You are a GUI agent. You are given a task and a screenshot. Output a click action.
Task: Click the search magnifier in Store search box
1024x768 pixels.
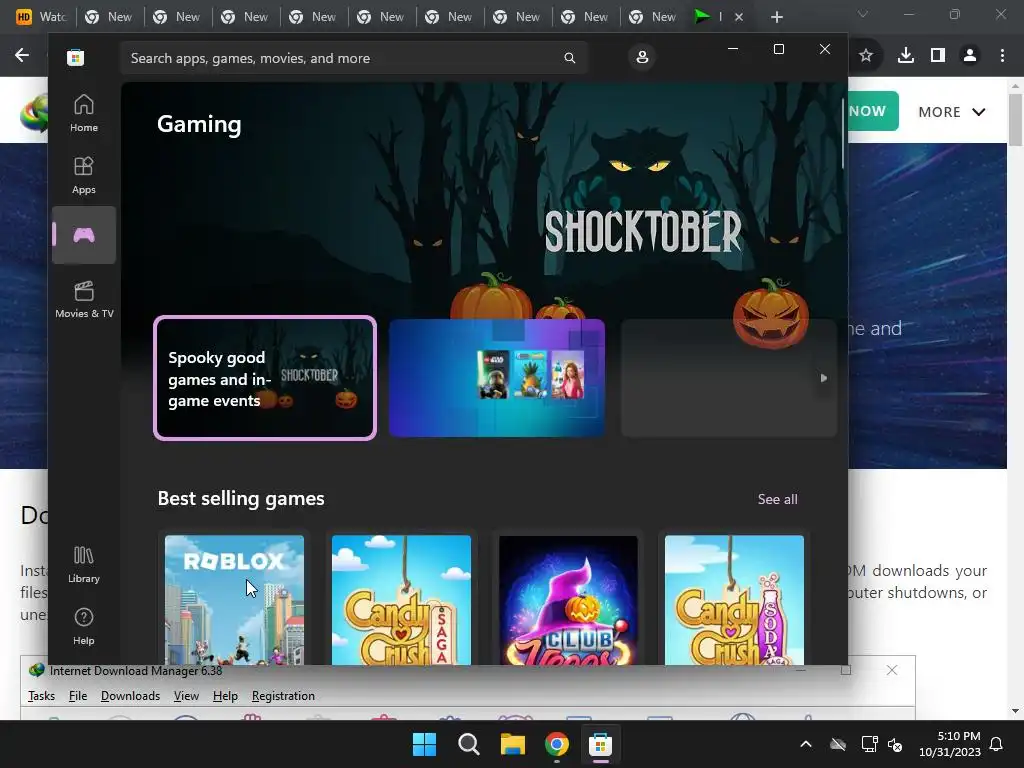tap(569, 58)
